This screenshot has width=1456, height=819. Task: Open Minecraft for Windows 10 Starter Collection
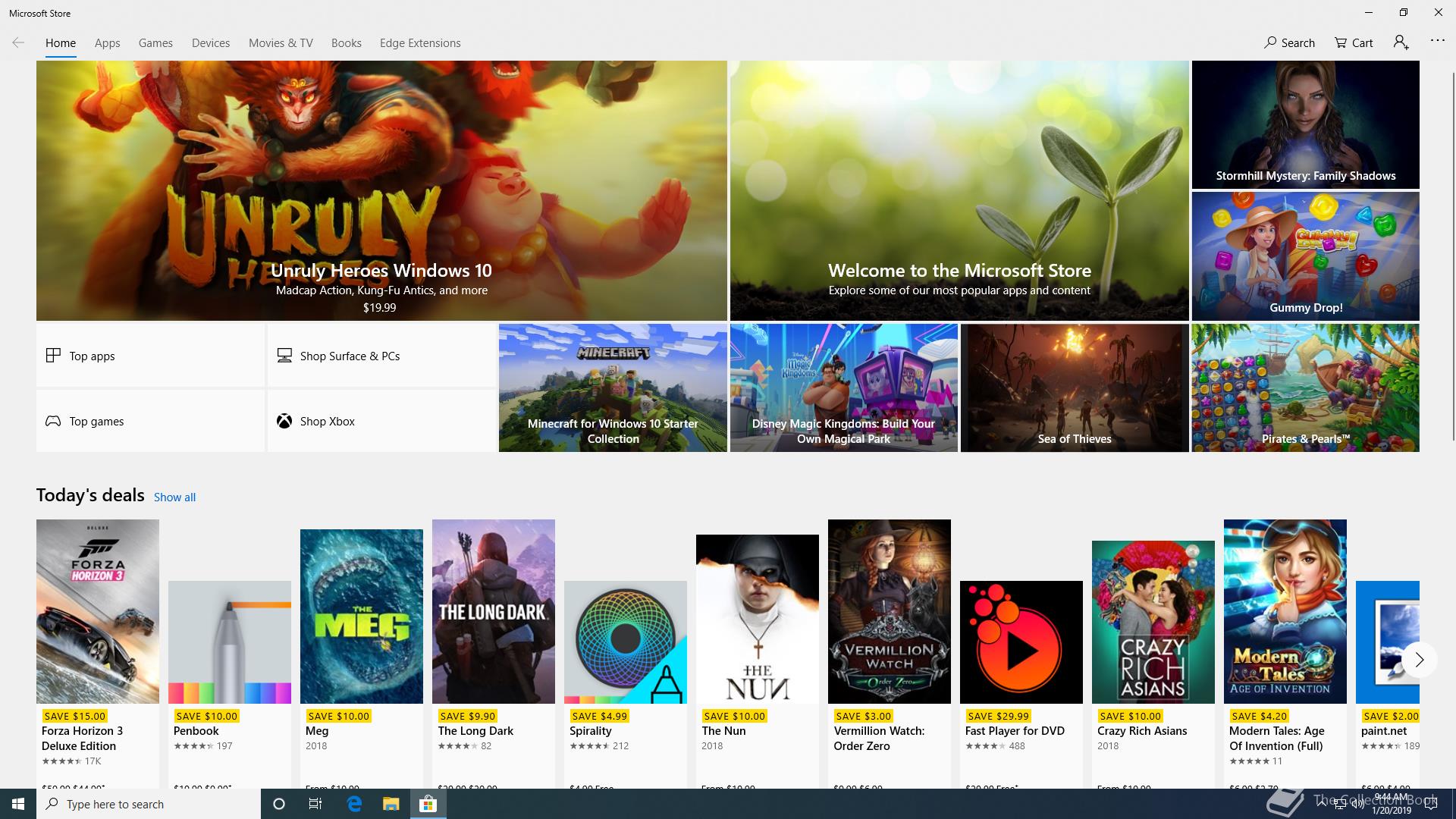[x=613, y=388]
